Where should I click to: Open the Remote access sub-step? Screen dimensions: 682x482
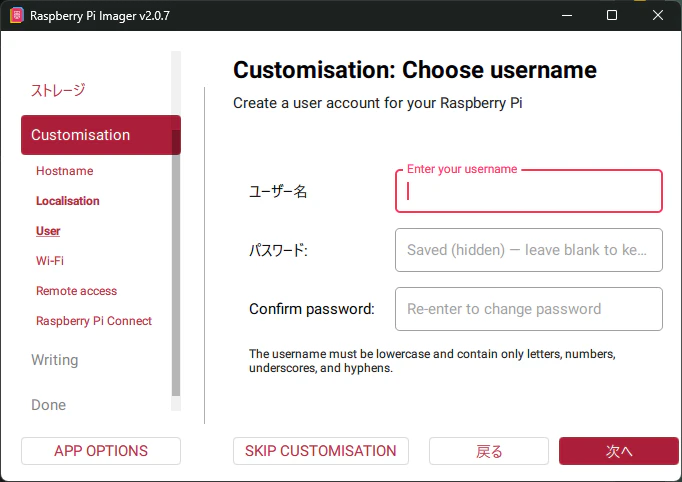pyautogui.click(x=76, y=291)
